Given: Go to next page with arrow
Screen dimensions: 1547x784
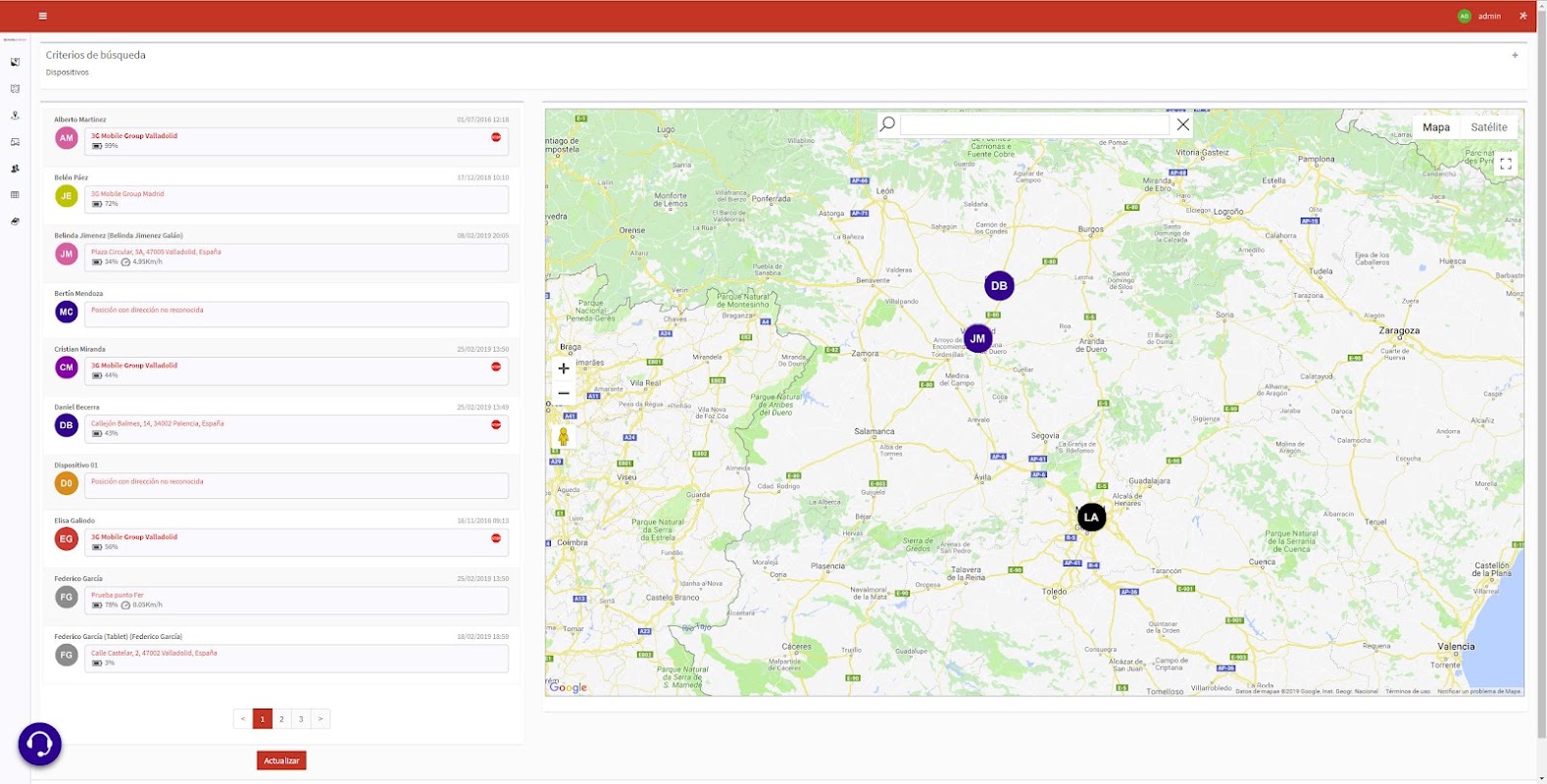Looking at the screenshot, I should pyautogui.click(x=321, y=719).
